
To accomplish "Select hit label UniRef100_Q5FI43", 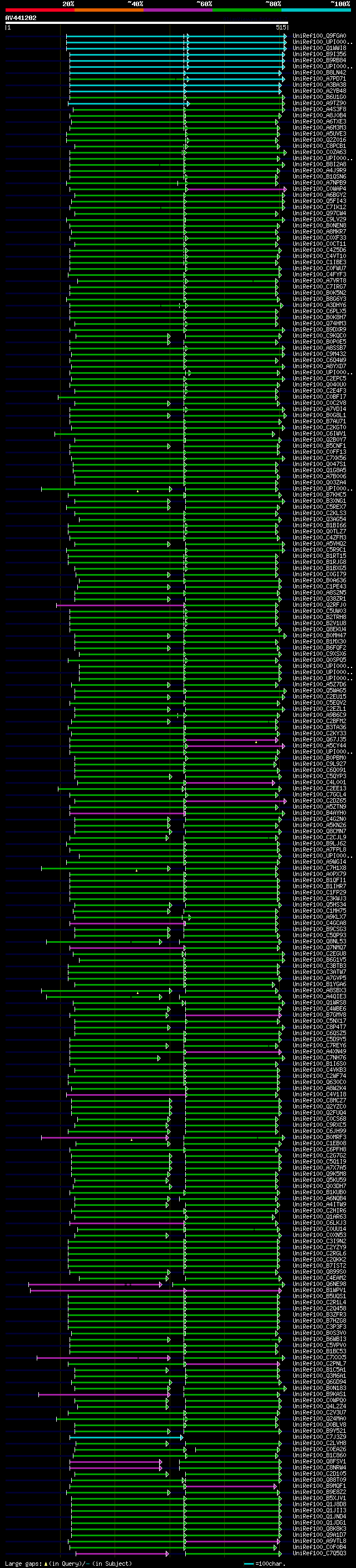I will [x=319, y=201].
